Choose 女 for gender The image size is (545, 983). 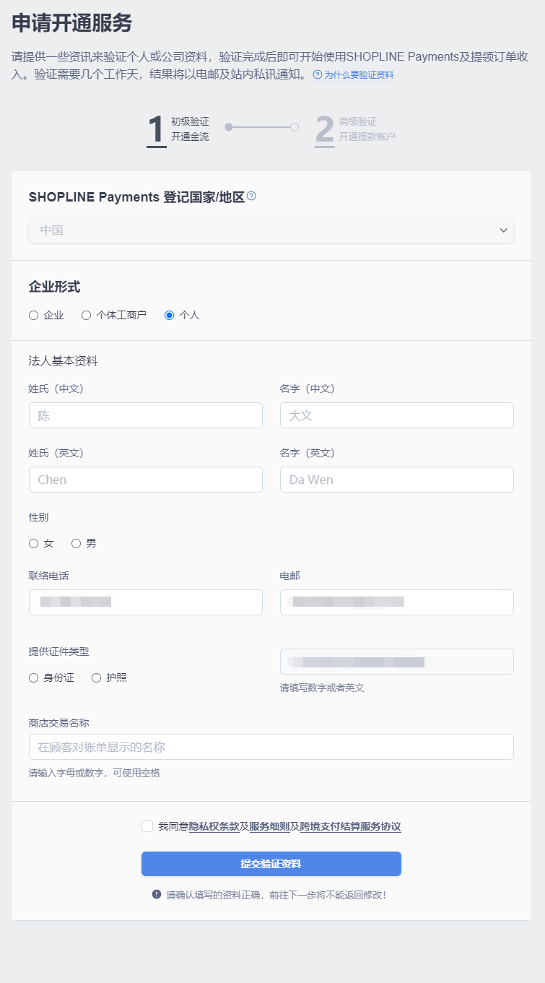click(x=34, y=544)
